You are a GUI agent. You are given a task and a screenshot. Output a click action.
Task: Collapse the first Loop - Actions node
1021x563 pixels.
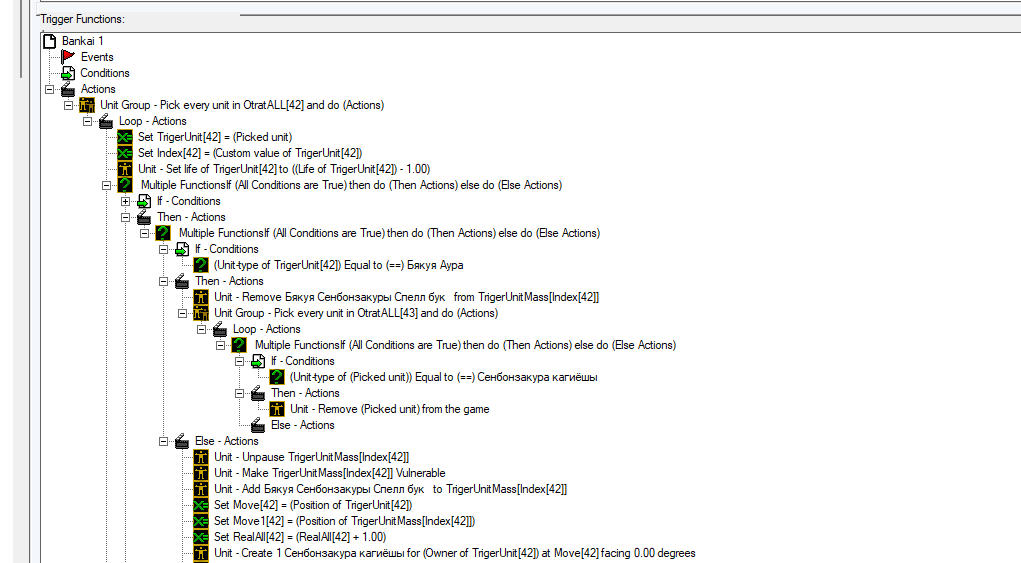click(87, 121)
